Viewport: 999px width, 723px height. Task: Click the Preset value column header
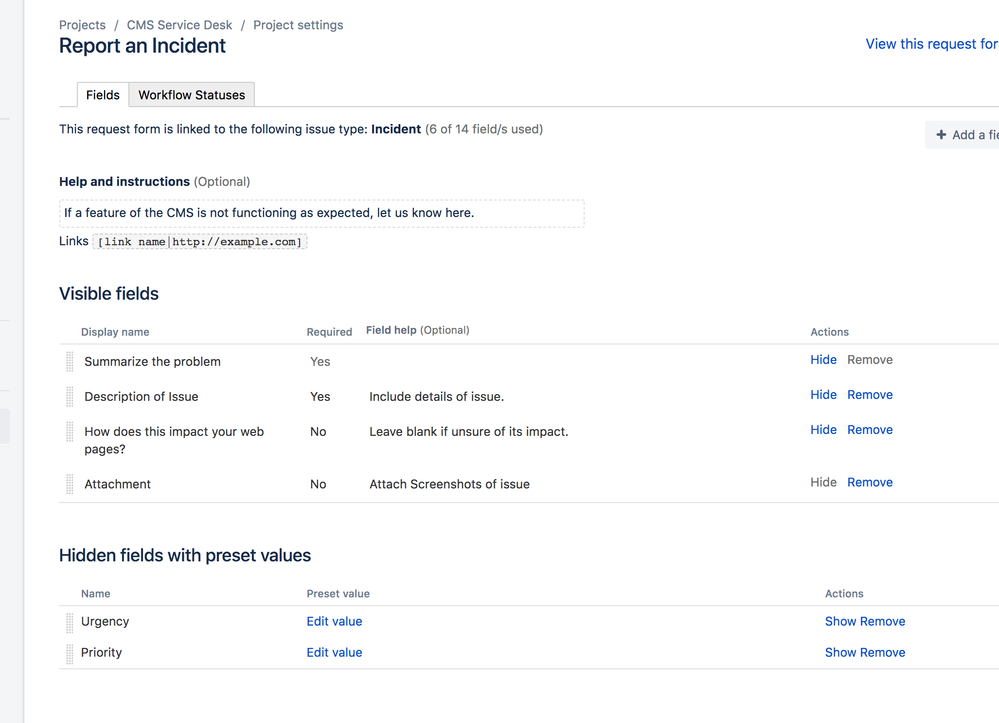point(338,594)
